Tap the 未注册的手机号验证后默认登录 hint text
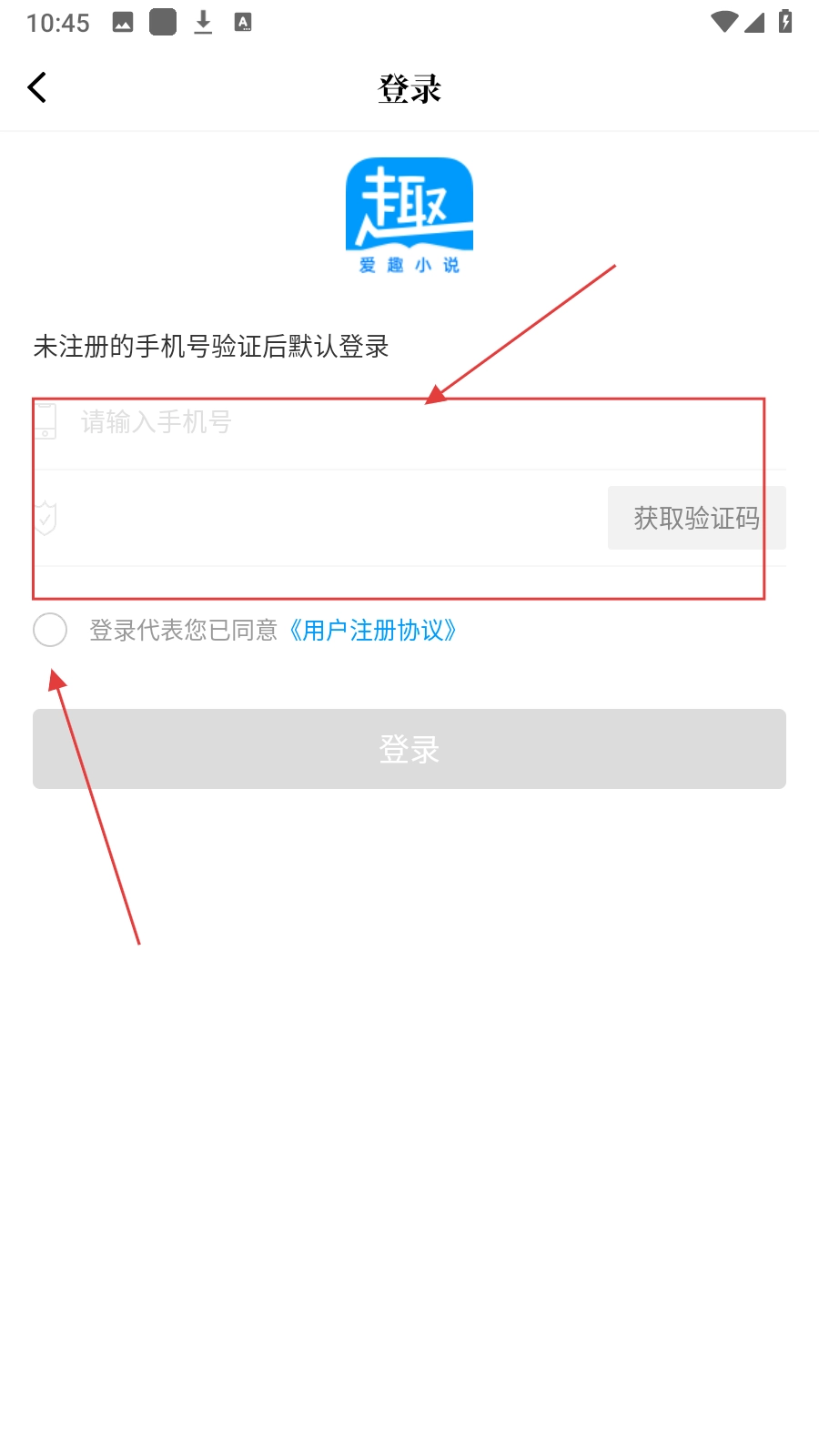819x1456 pixels. pyautogui.click(x=211, y=347)
